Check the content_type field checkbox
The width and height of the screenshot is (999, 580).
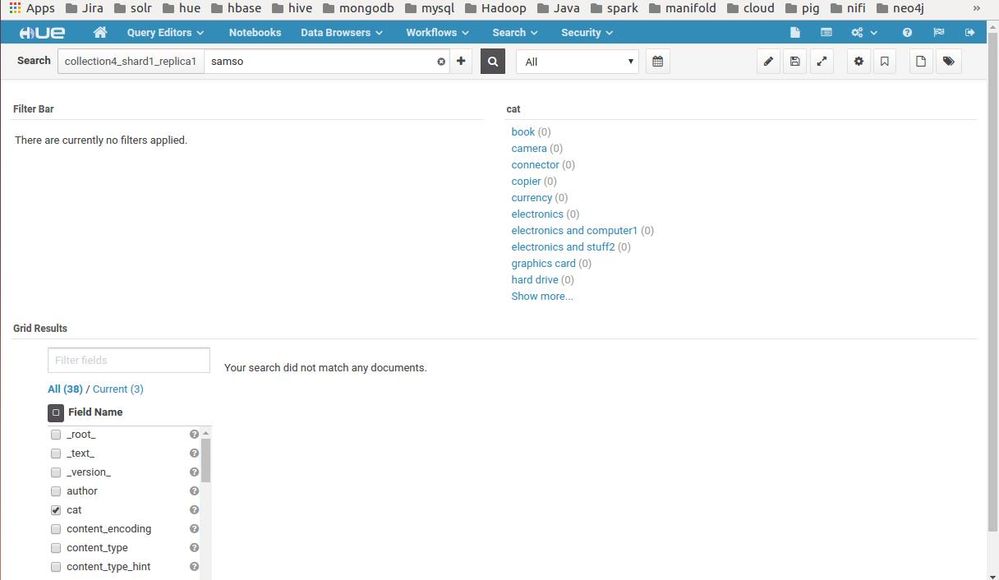55,547
